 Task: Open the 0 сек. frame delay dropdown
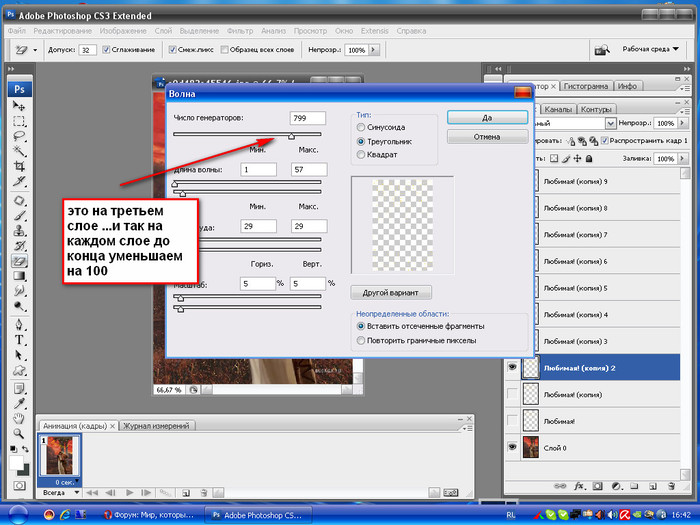point(77,482)
